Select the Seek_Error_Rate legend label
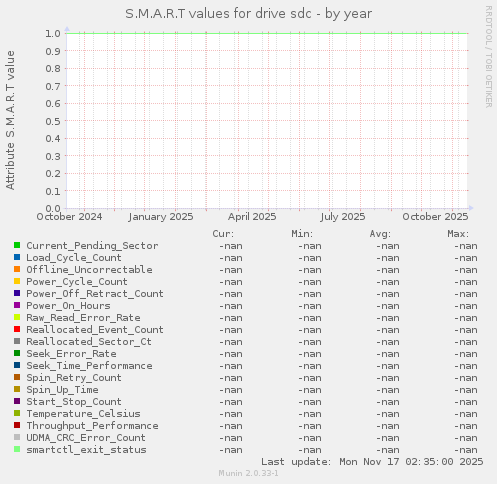This screenshot has width=497, height=484. tap(71, 354)
